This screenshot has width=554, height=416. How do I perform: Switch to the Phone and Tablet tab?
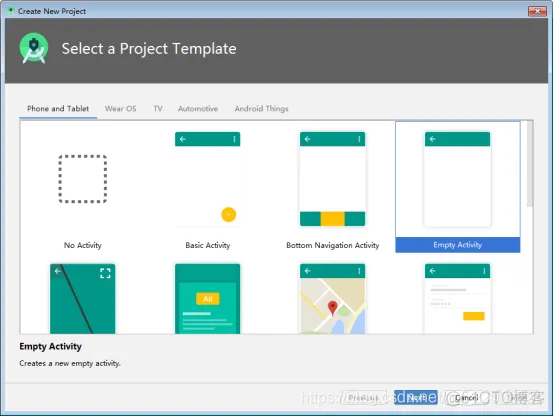[58, 109]
